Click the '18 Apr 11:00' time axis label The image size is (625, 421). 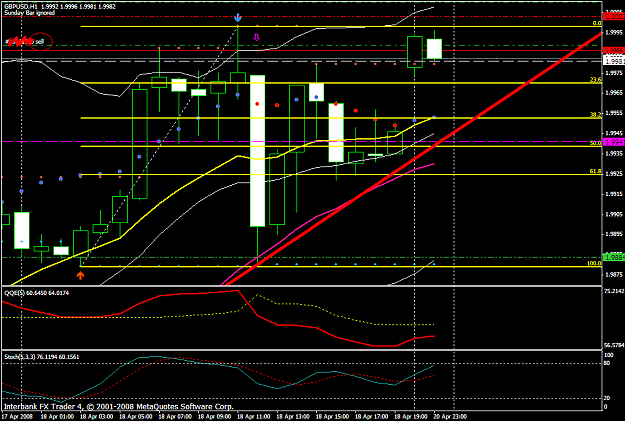[254, 417]
